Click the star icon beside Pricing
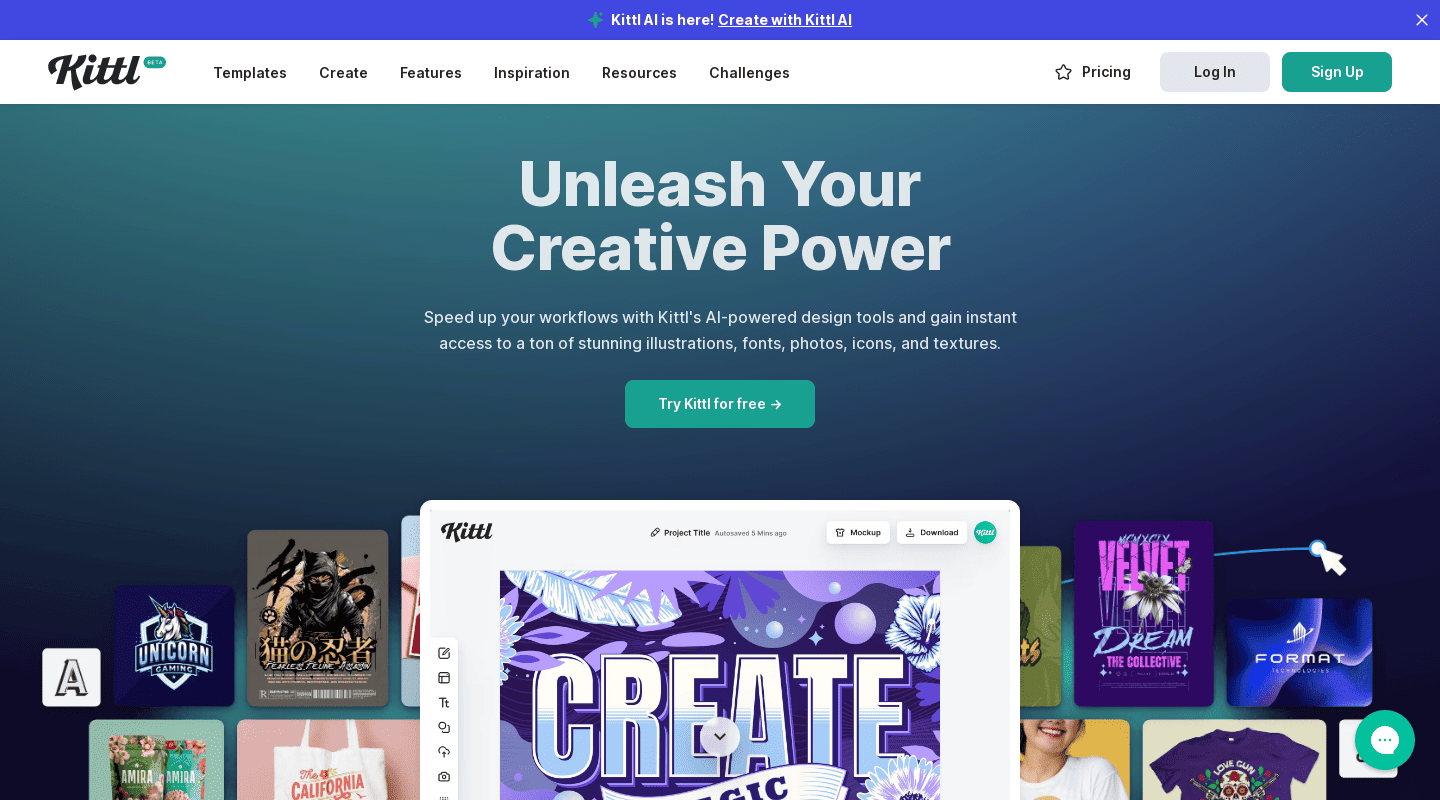Screen dimensions: 1440x800 click(x=1064, y=72)
